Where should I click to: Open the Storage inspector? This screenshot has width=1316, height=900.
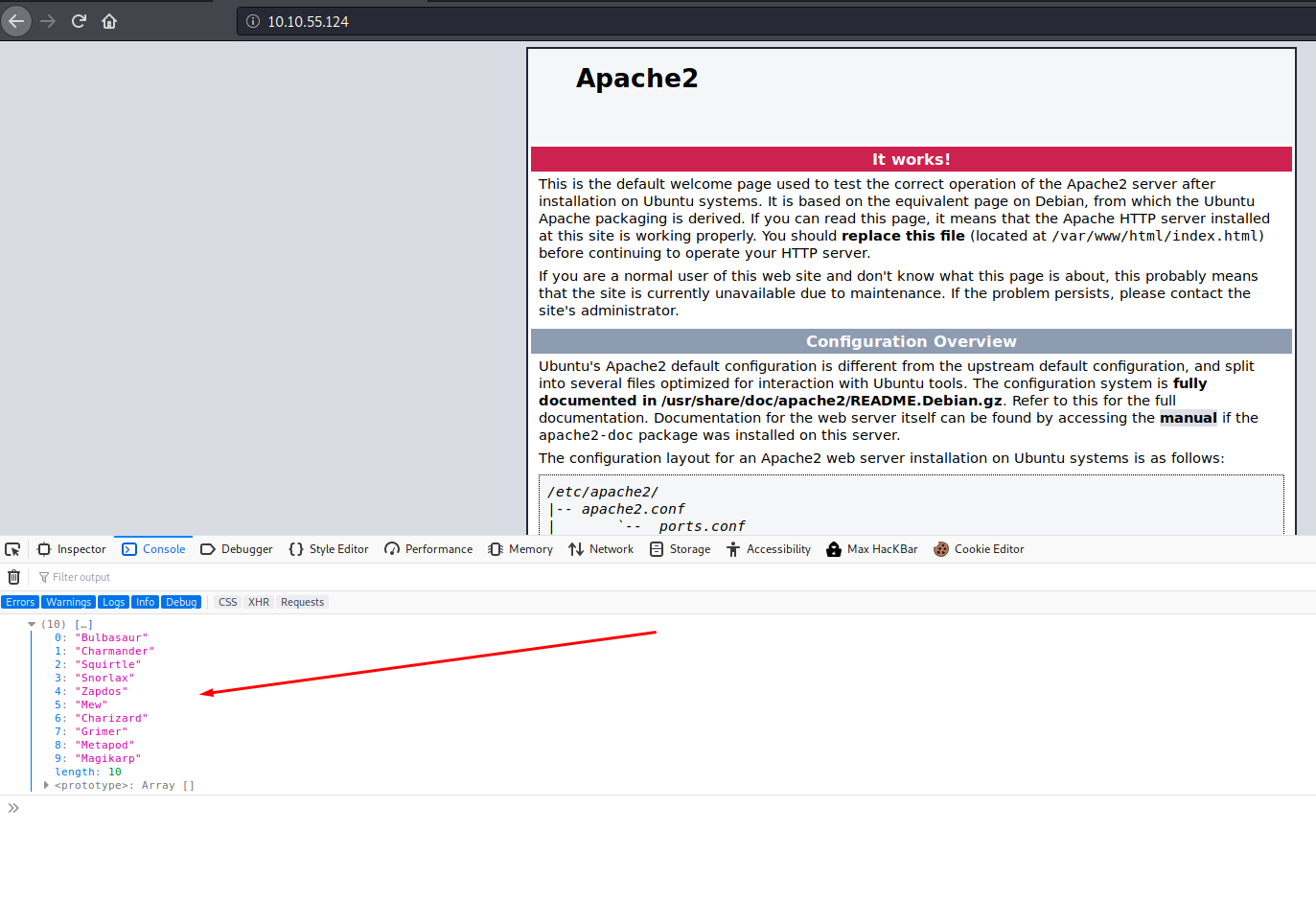pyautogui.click(x=680, y=549)
